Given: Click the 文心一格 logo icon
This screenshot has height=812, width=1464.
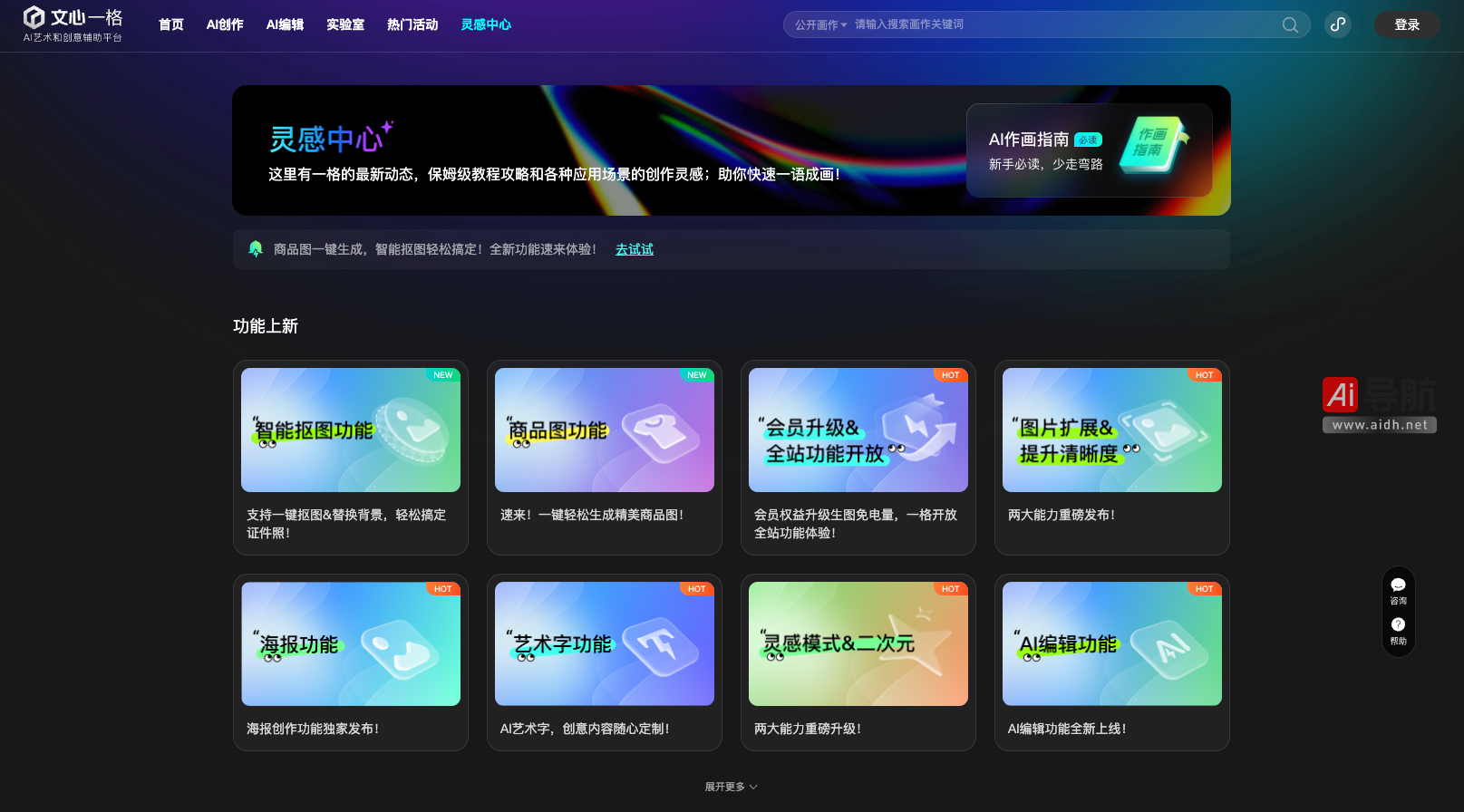Looking at the screenshot, I should click(x=34, y=17).
